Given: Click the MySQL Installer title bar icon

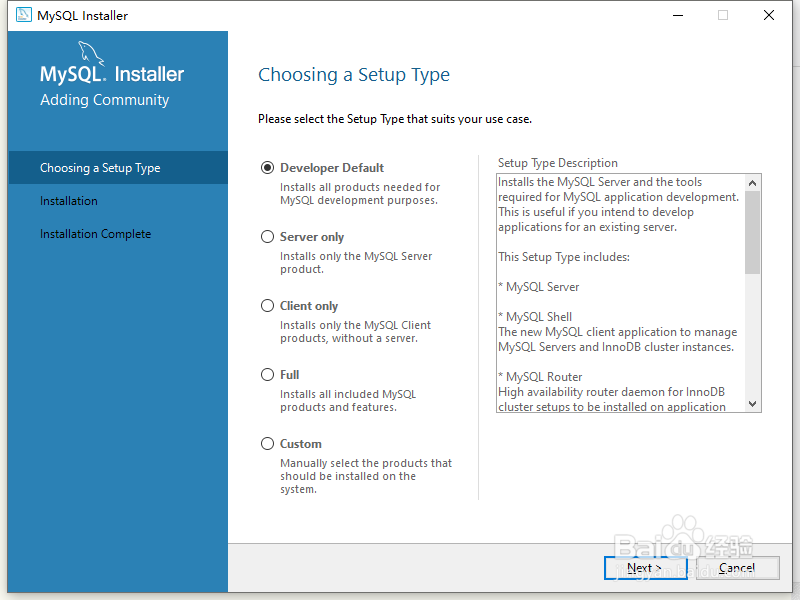Looking at the screenshot, I should coord(22,15).
